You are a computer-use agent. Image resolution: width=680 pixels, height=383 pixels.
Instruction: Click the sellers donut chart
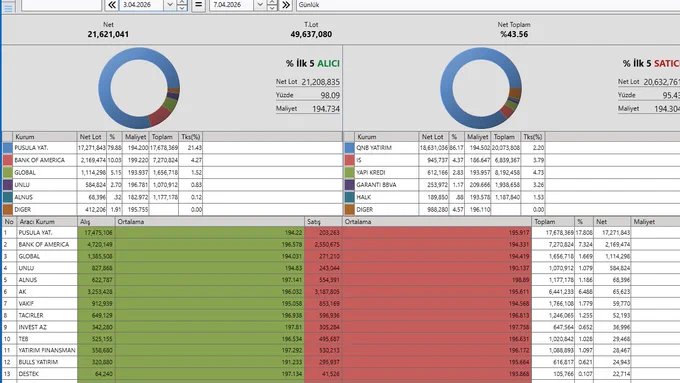(x=481, y=88)
